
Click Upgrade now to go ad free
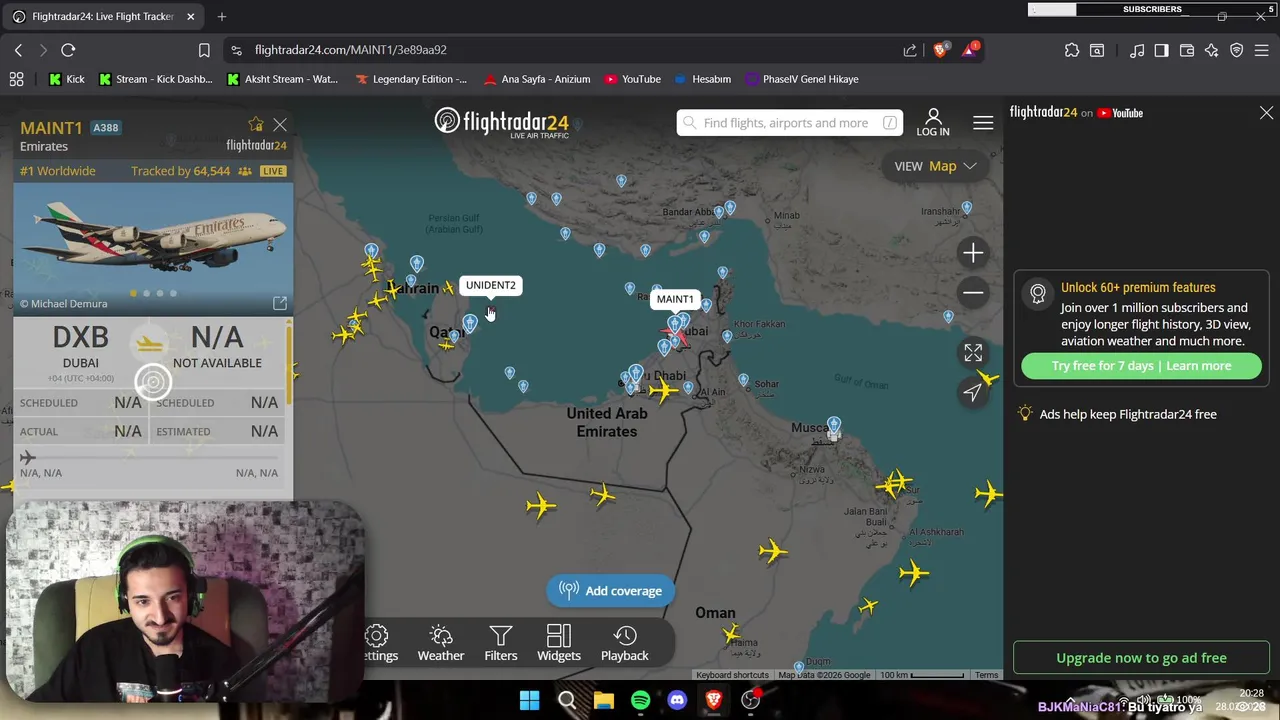1141,658
